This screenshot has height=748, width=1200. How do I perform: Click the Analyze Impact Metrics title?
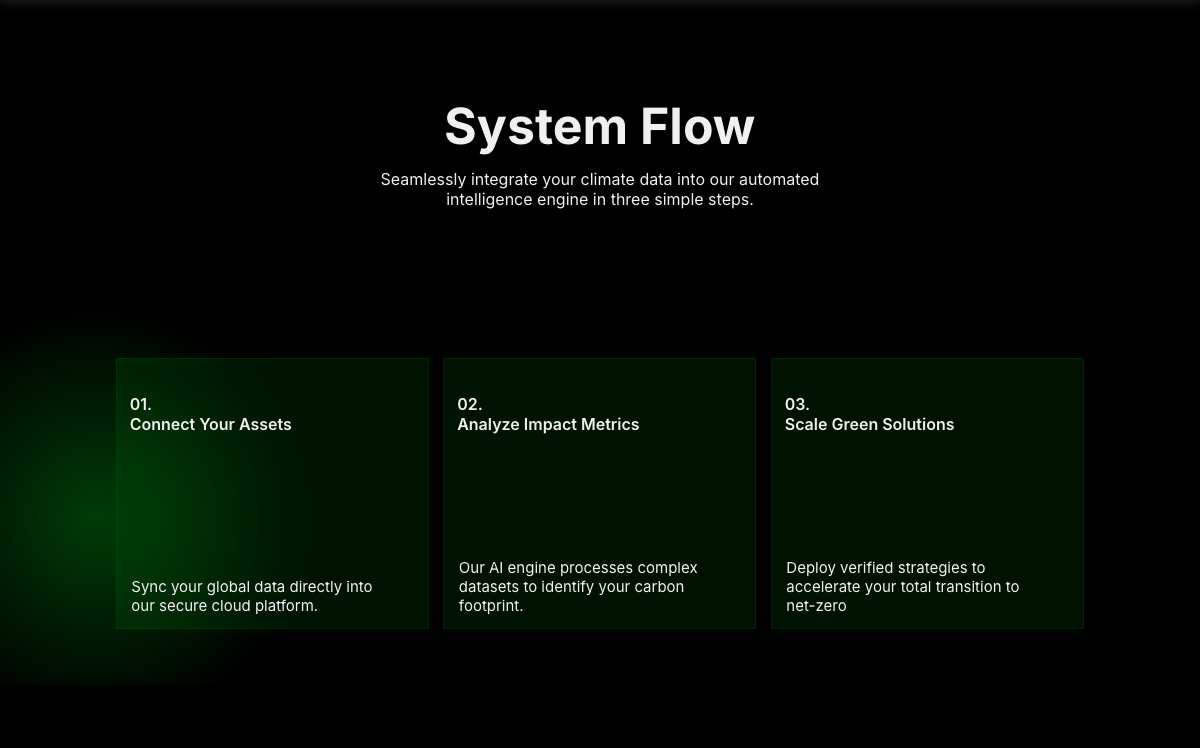(548, 424)
